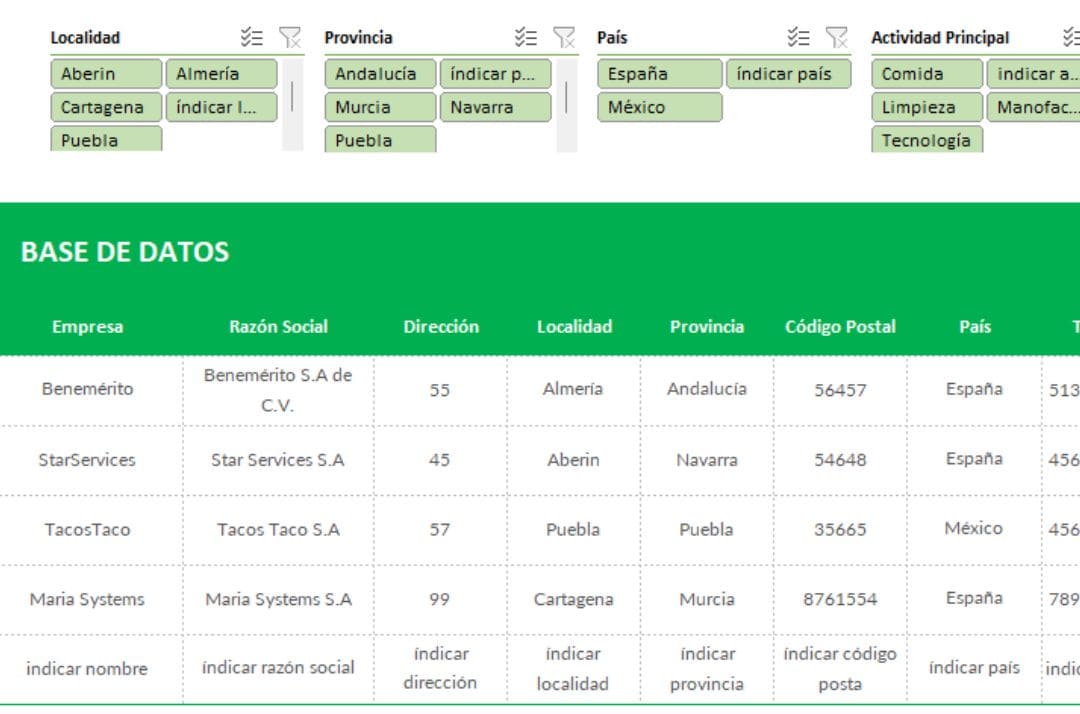The height and width of the screenshot is (714, 1080).
Task: Filter by Comida in Actividad Principal slicer
Action: (927, 74)
